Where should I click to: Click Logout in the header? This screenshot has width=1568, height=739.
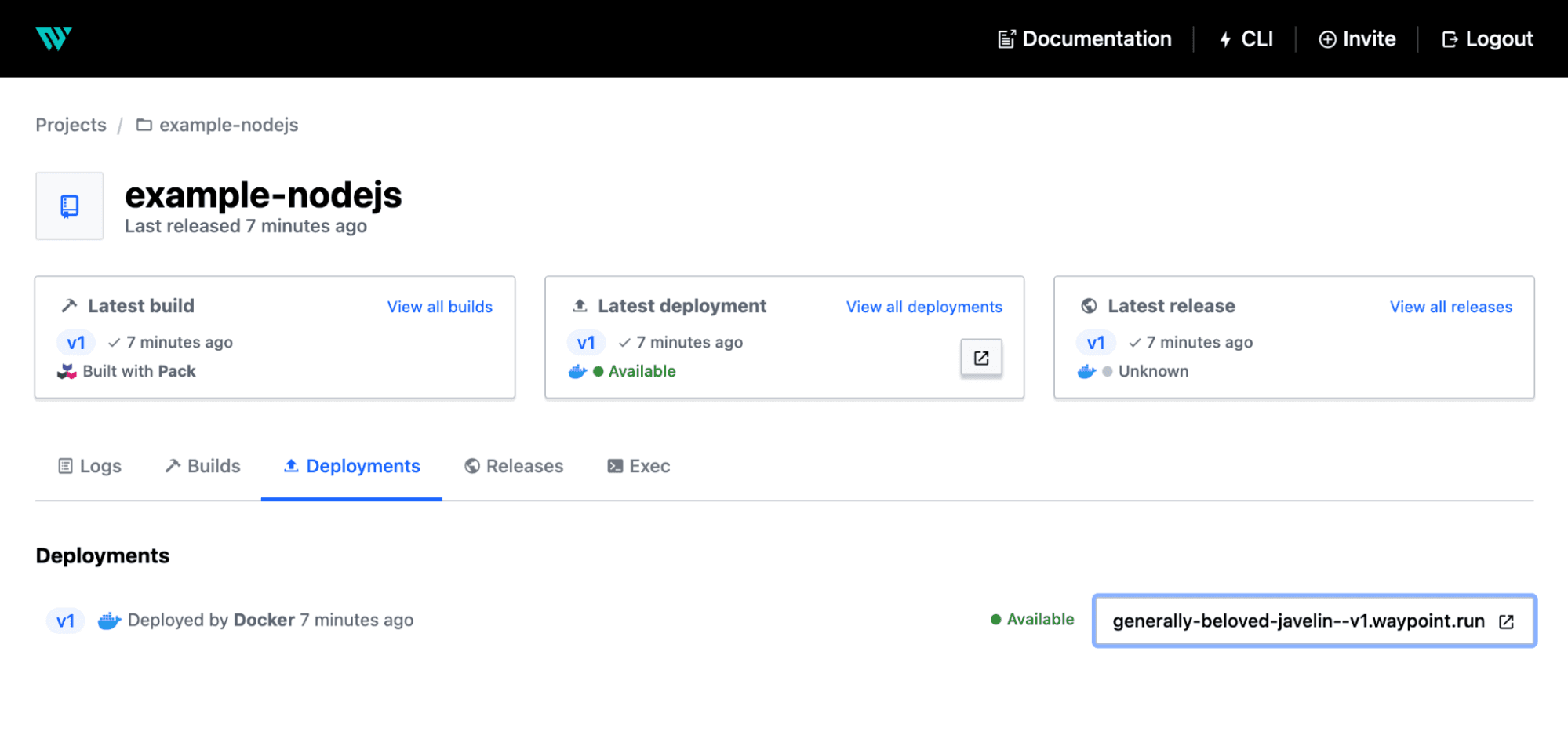pos(1487,39)
